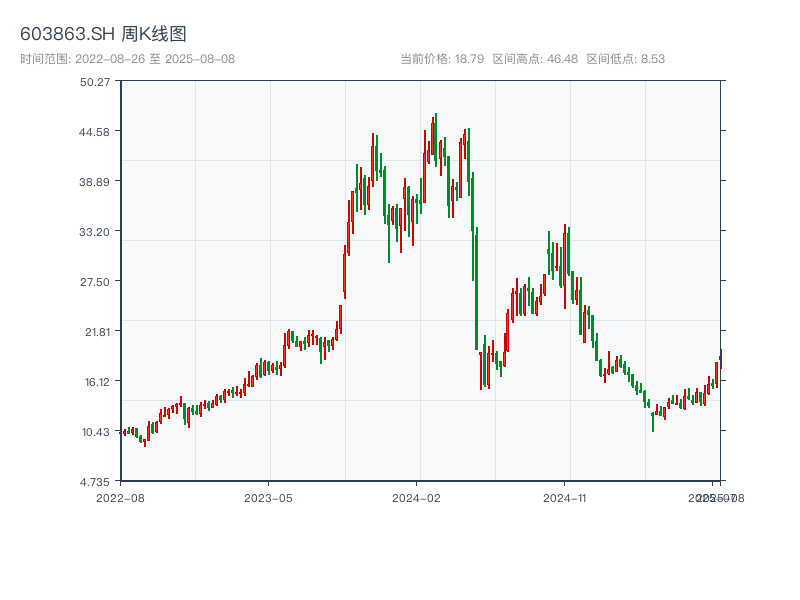Select the 时间范围 date range text
800x600 pixels.
(x=128, y=59)
